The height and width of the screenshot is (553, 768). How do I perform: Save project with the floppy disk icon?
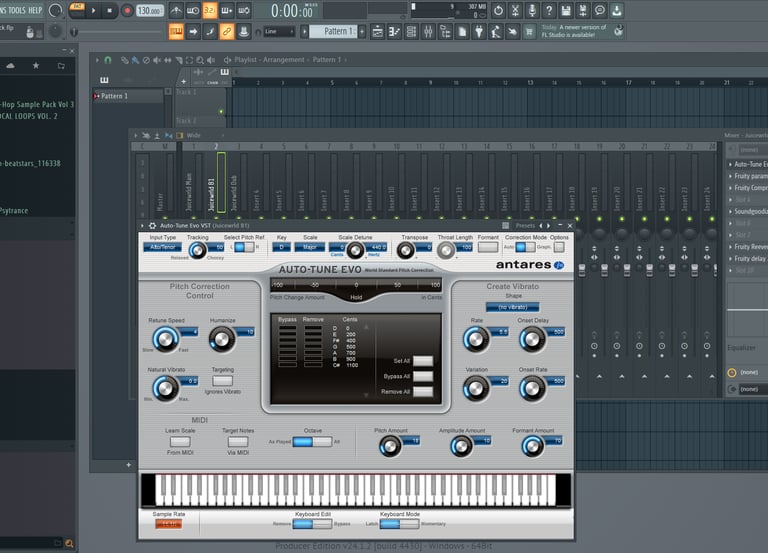[x=566, y=10]
